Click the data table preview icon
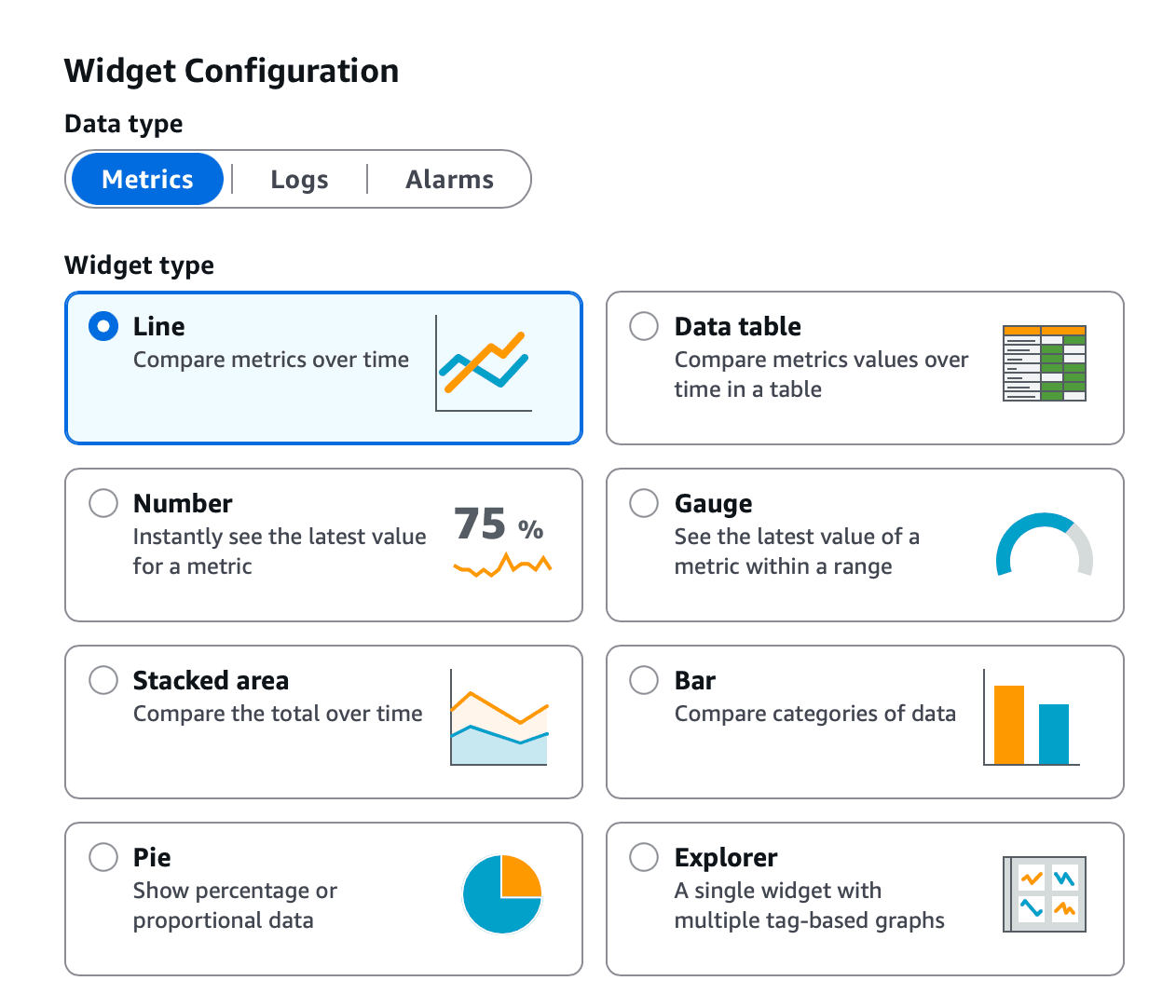 pos(1044,362)
